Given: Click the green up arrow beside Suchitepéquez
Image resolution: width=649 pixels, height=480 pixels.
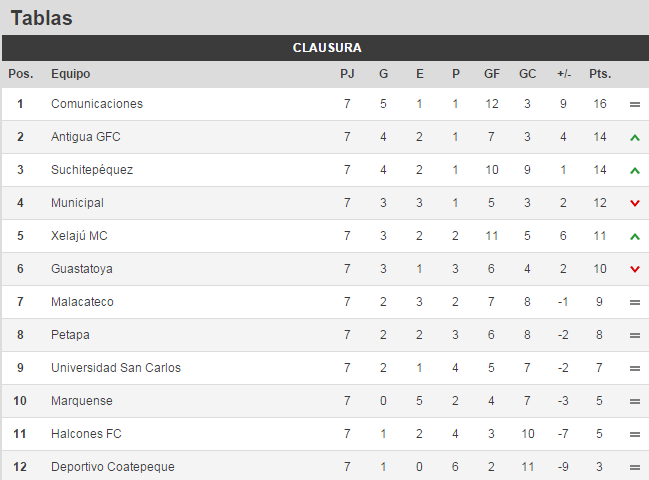Looking at the screenshot, I should pyautogui.click(x=635, y=171).
